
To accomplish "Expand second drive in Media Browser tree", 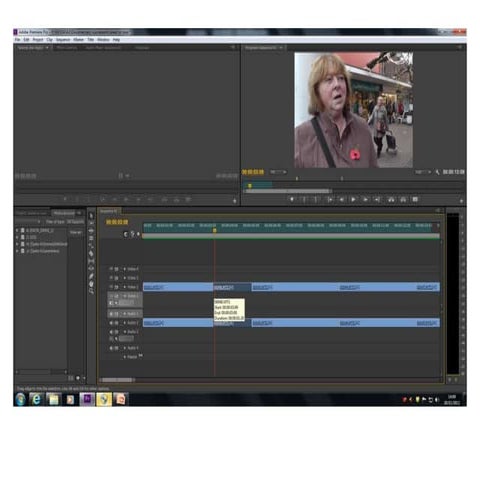I will coord(17,237).
